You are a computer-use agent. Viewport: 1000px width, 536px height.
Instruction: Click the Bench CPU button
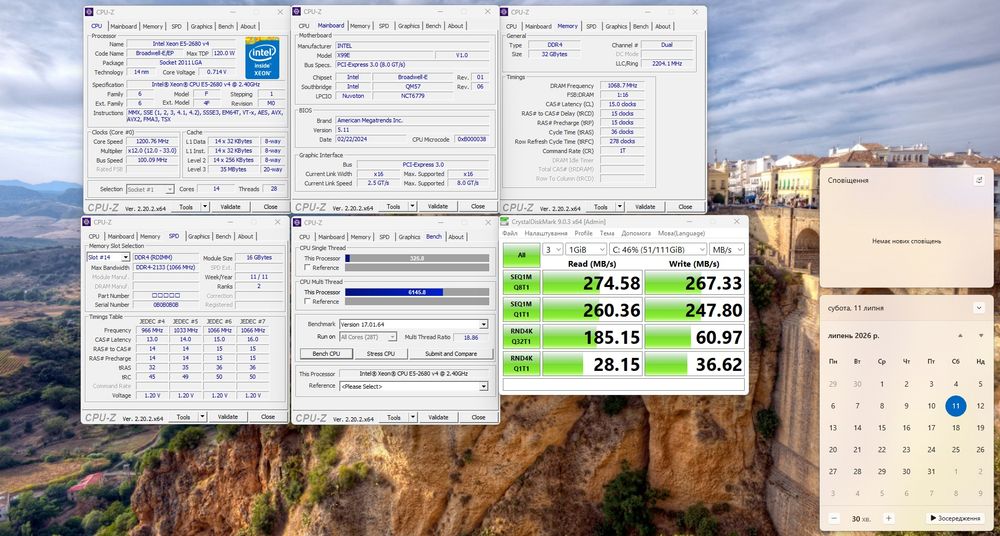click(x=326, y=354)
